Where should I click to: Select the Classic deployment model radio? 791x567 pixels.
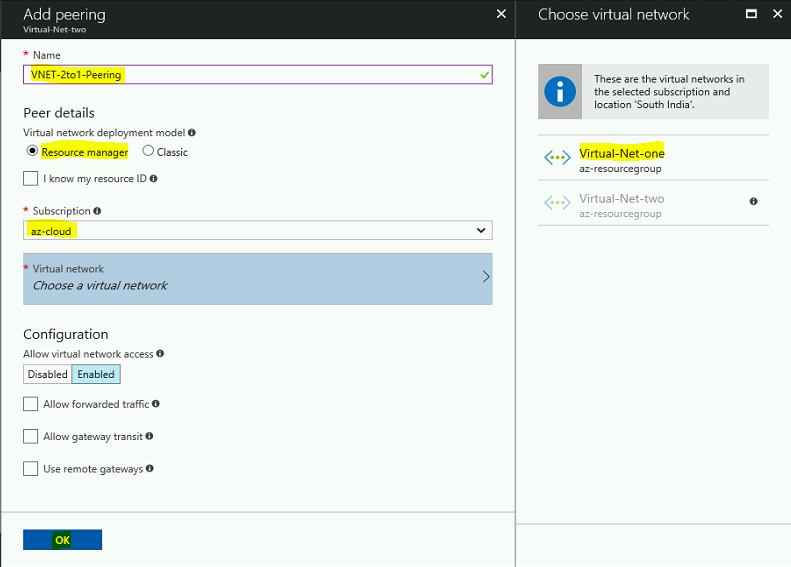point(148,150)
